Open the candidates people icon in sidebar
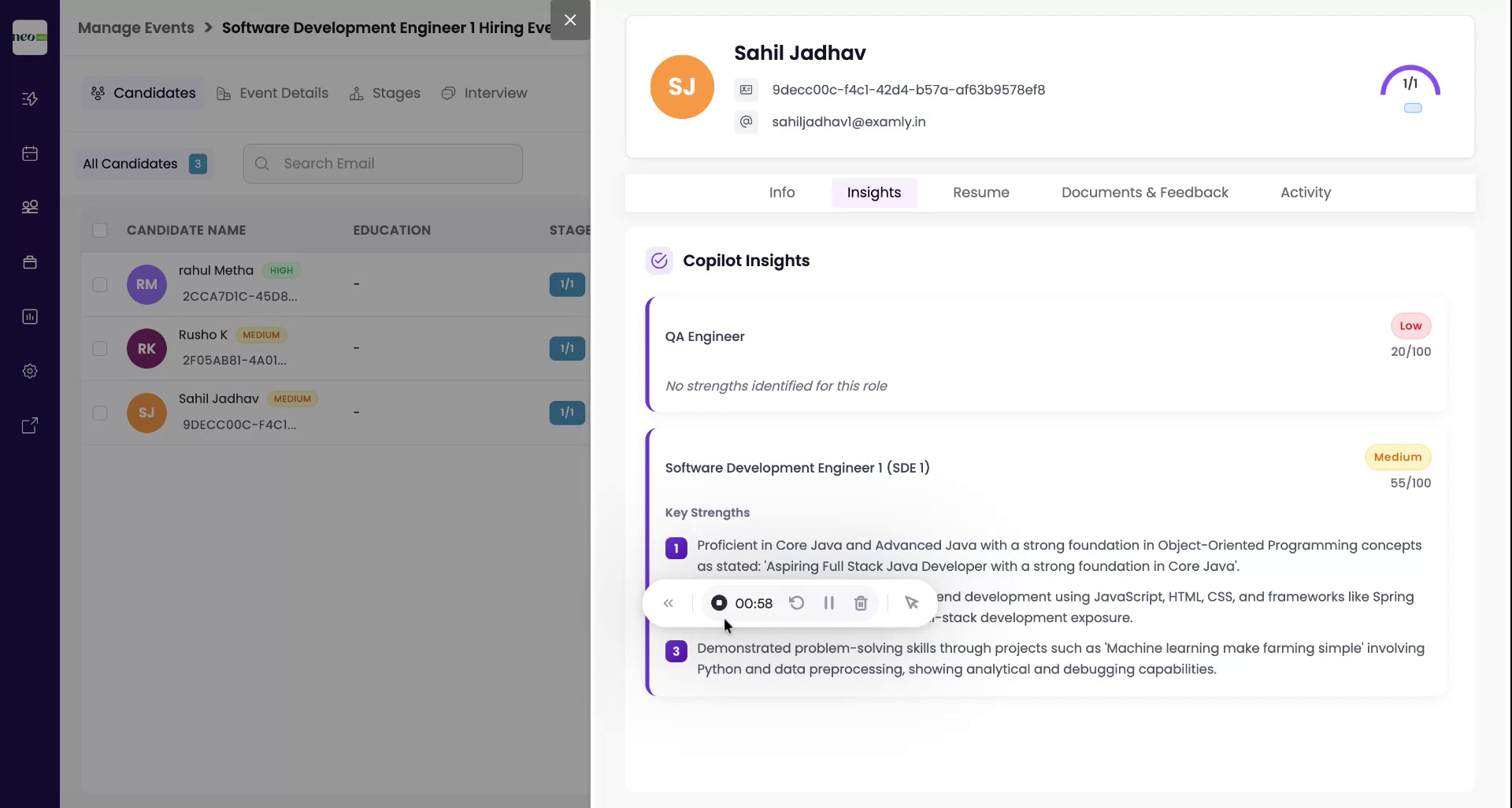1512x808 pixels. point(29,206)
